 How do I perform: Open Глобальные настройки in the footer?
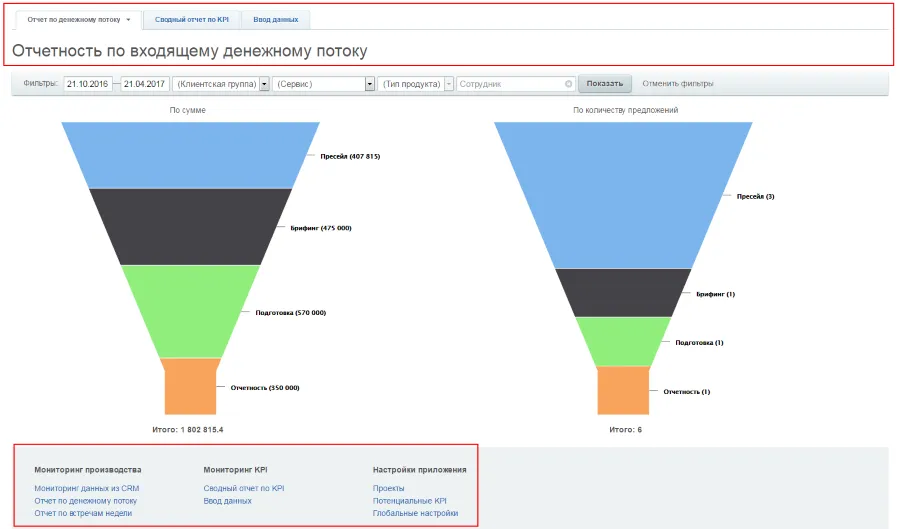415,513
